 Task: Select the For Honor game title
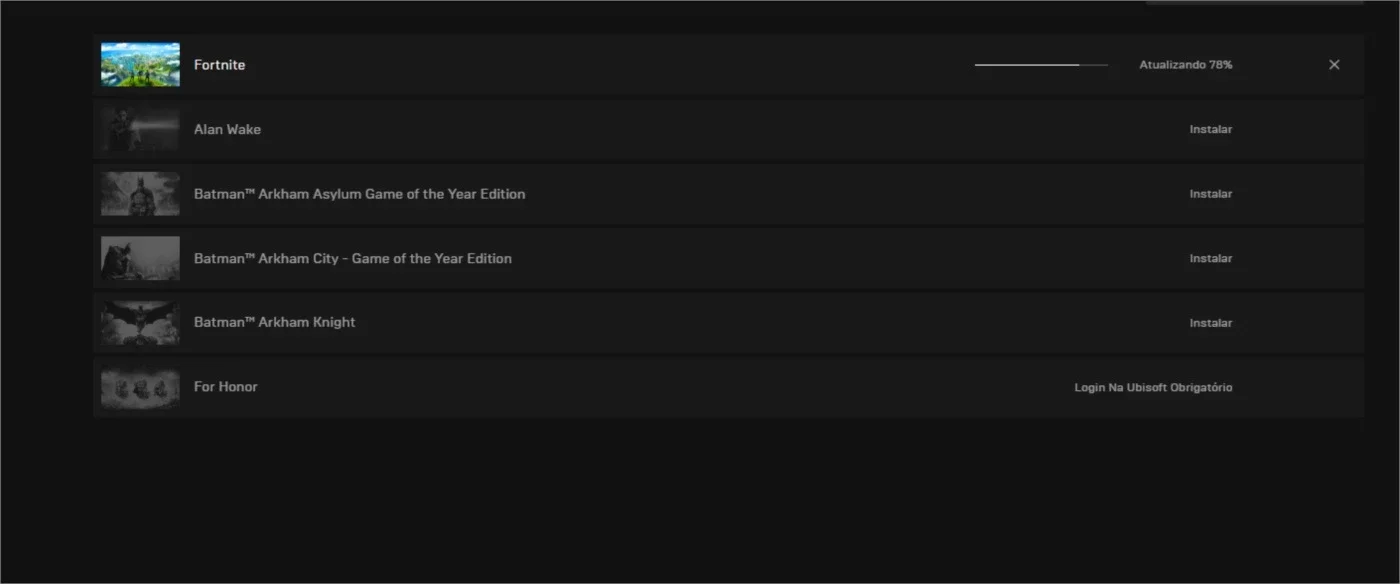tap(226, 387)
